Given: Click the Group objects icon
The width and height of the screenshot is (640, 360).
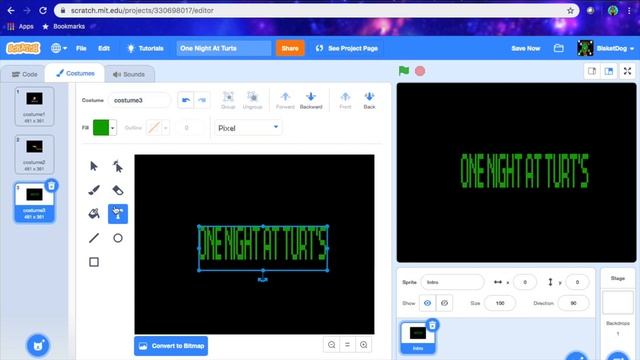Looking at the screenshot, I should (x=228, y=100).
